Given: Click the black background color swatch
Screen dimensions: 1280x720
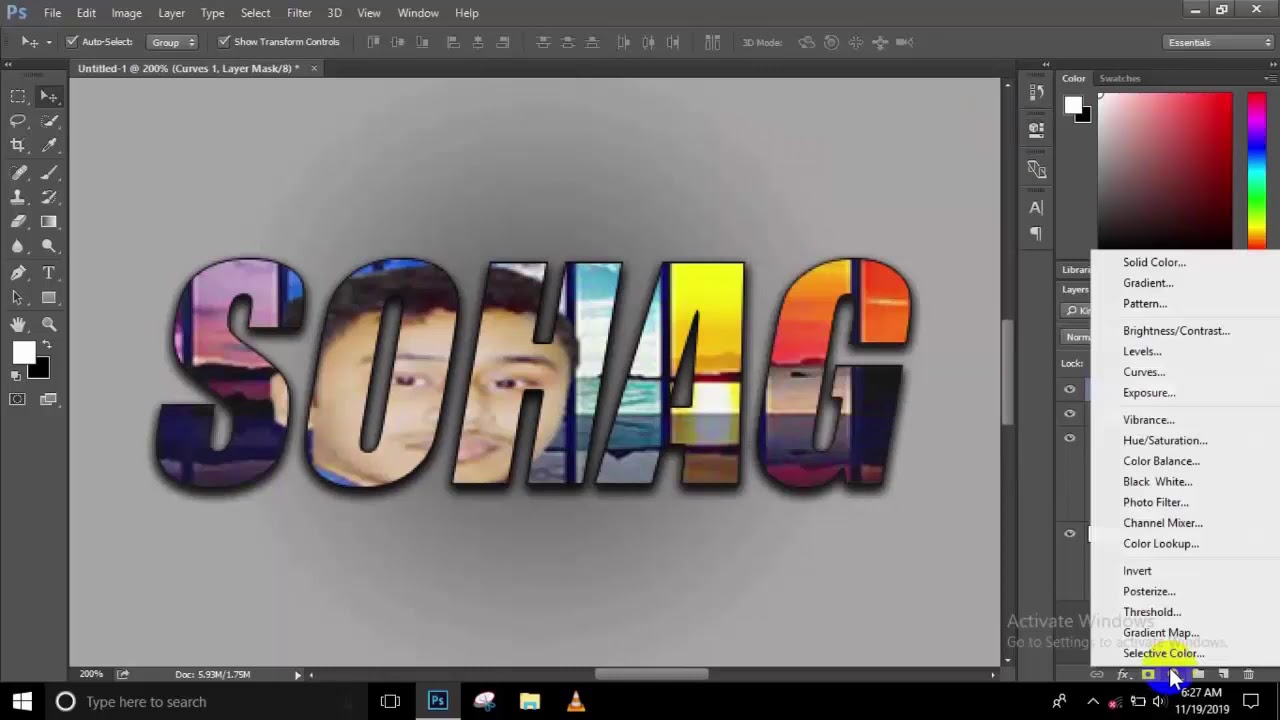Looking at the screenshot, I should click(41, 370).
